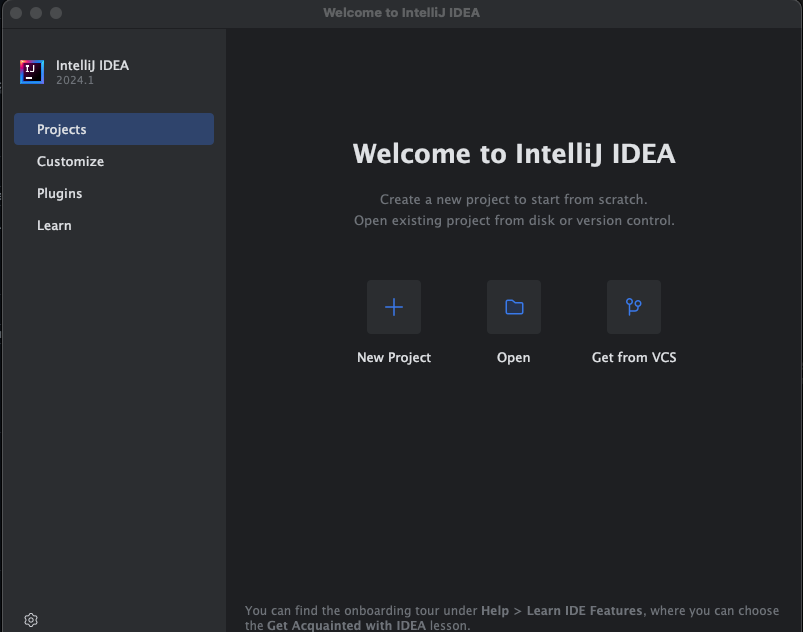Viewport: 803px width, 632px height.
Task: Click the Get from VCS branch icon
Action: [633, 307]
